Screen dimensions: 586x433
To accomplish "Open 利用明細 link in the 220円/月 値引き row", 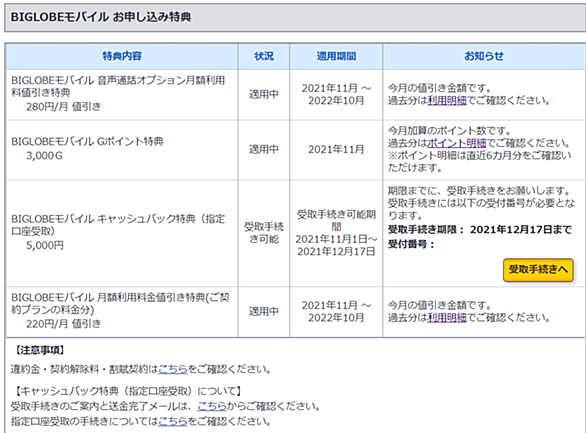I will pyautogui.click(x=447, y=318).
